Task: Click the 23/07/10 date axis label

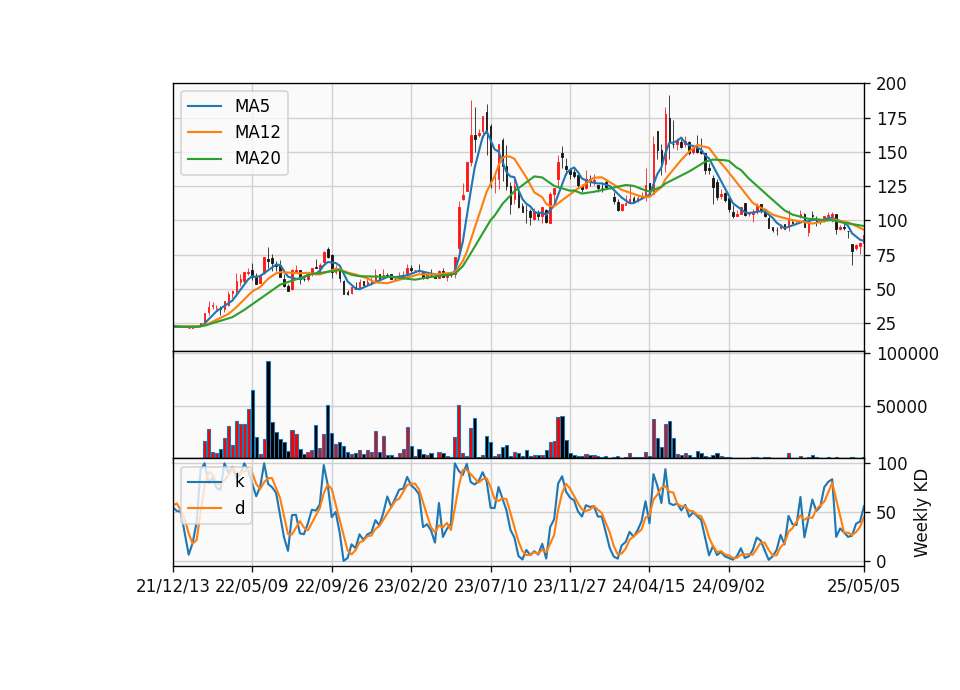Action: 490,586
